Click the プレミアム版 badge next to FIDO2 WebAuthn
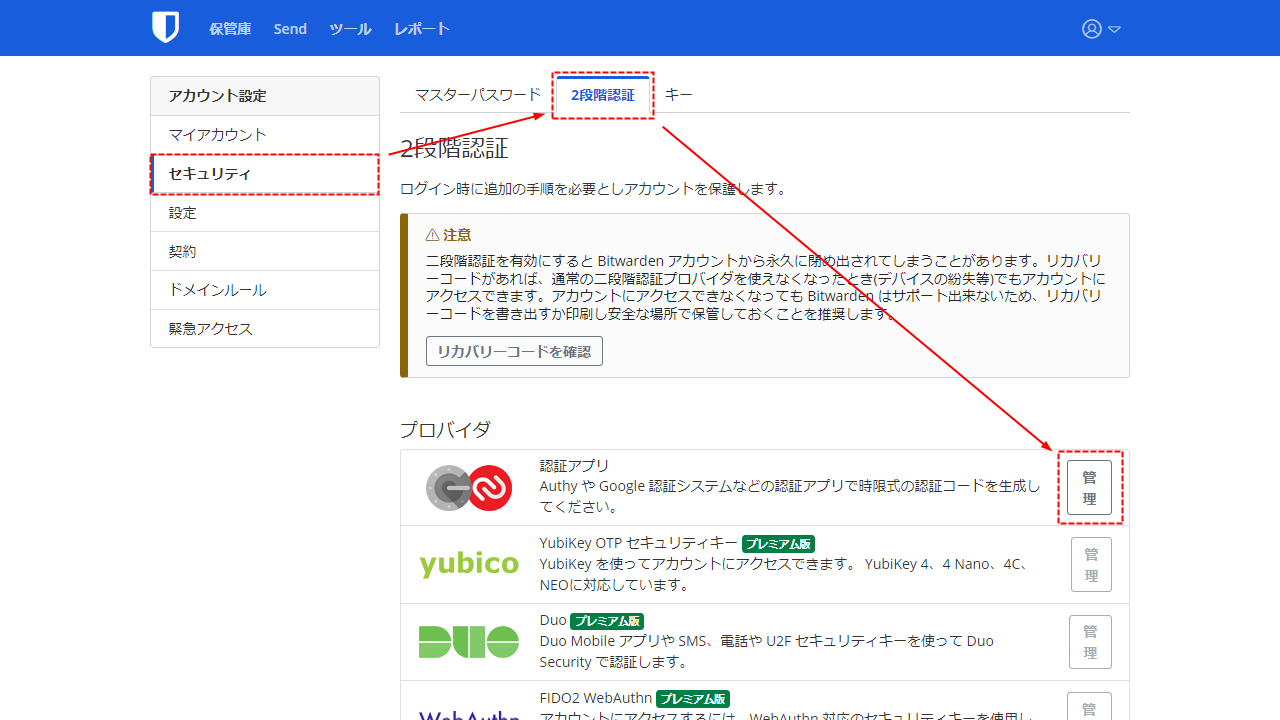1280x720 pixels. click(x=693, y=699)
